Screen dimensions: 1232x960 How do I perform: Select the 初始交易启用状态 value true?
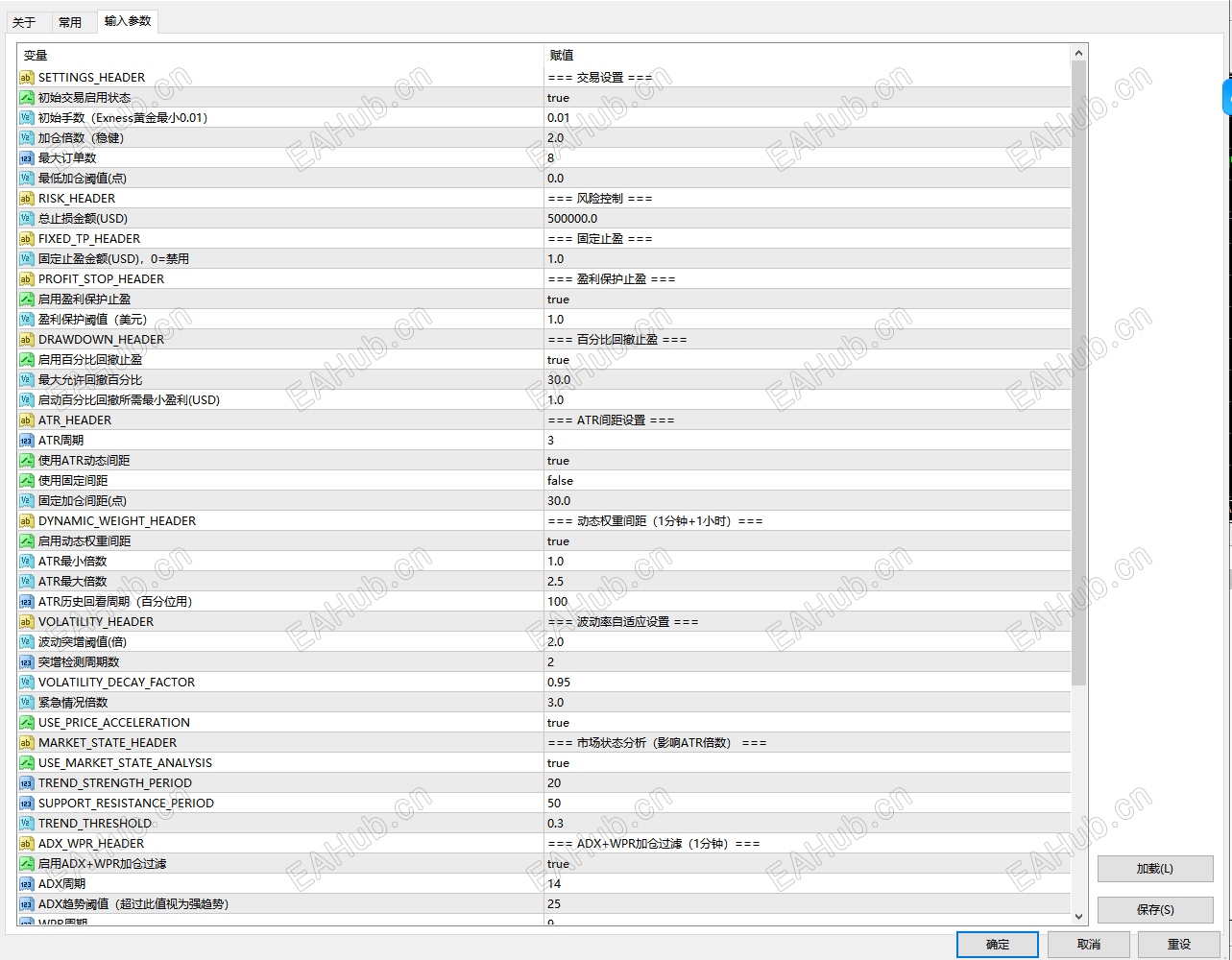tap(558, 98)
